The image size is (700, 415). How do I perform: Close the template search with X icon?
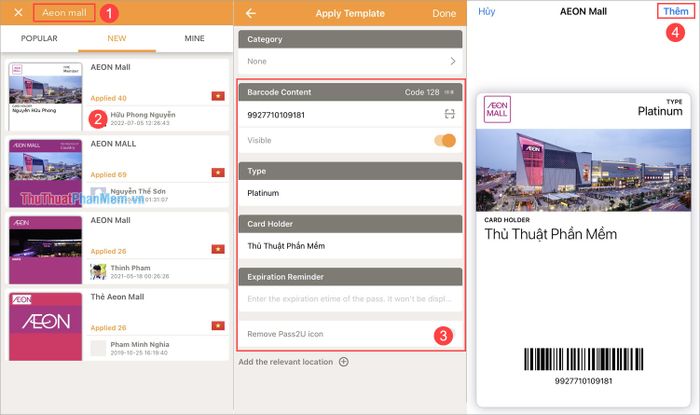coord(18,12)
